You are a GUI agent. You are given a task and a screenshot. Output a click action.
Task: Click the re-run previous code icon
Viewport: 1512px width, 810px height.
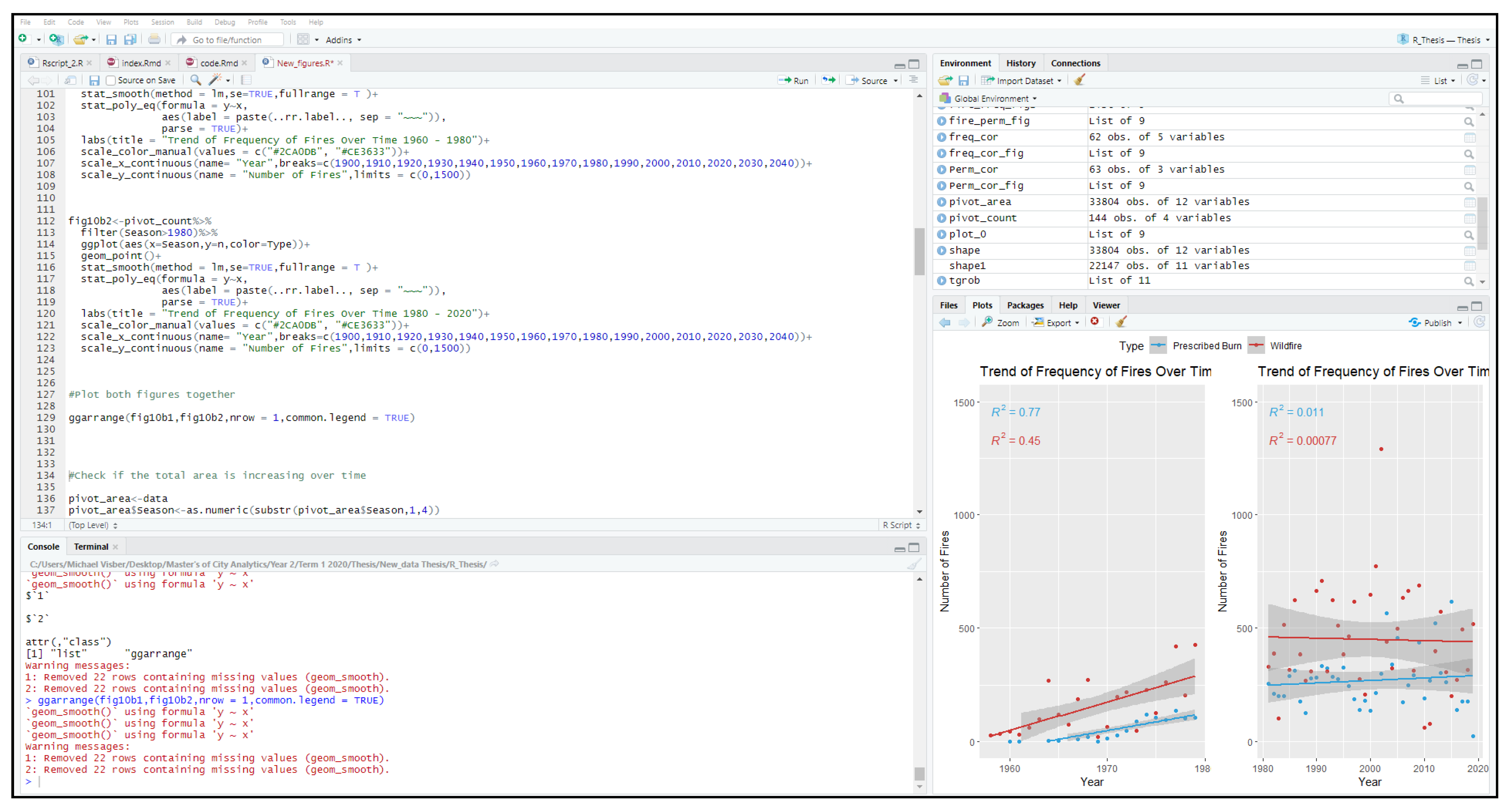(x=828, y=80)
